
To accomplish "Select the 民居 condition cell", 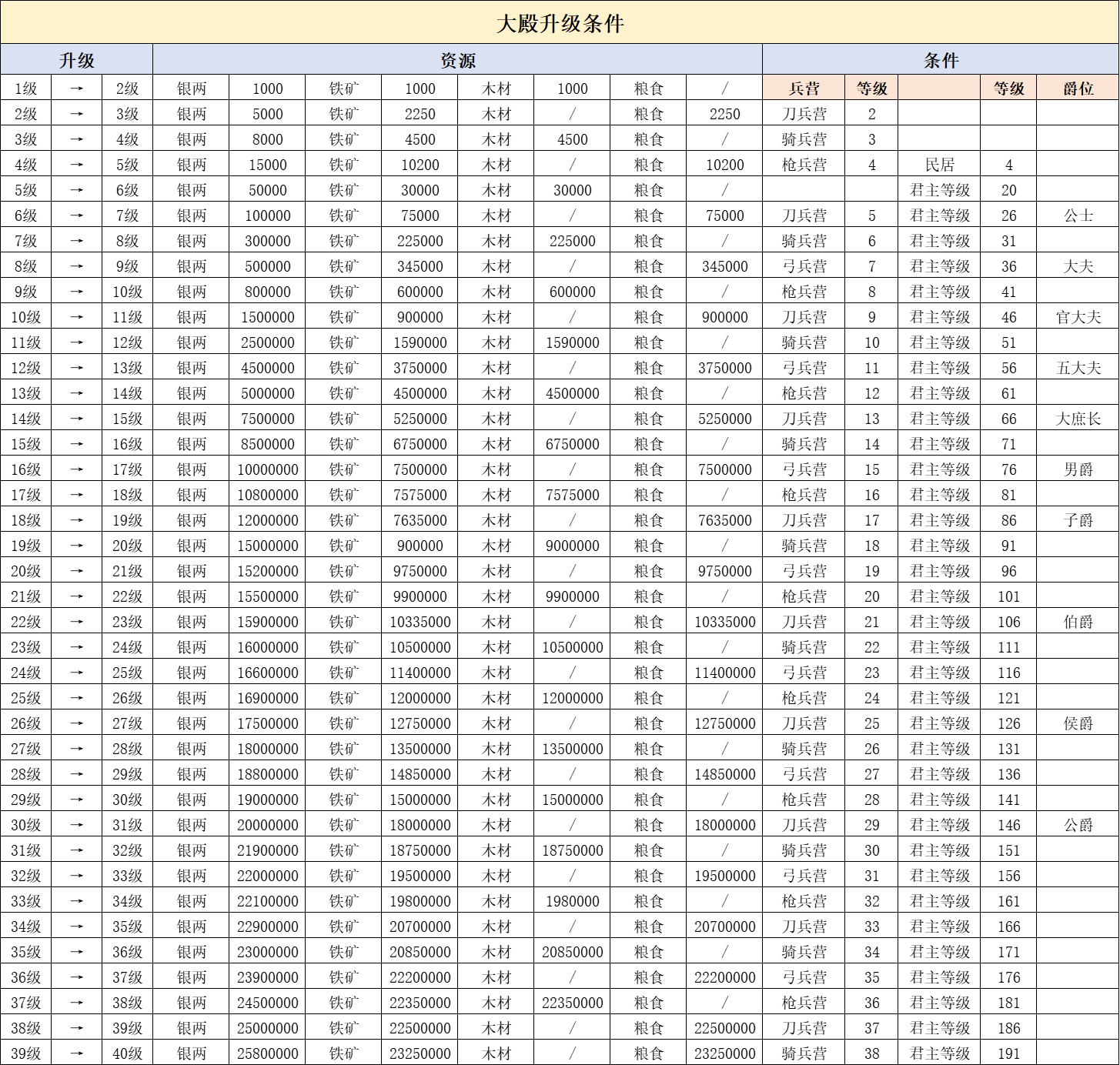I will [x=939, y=165].
